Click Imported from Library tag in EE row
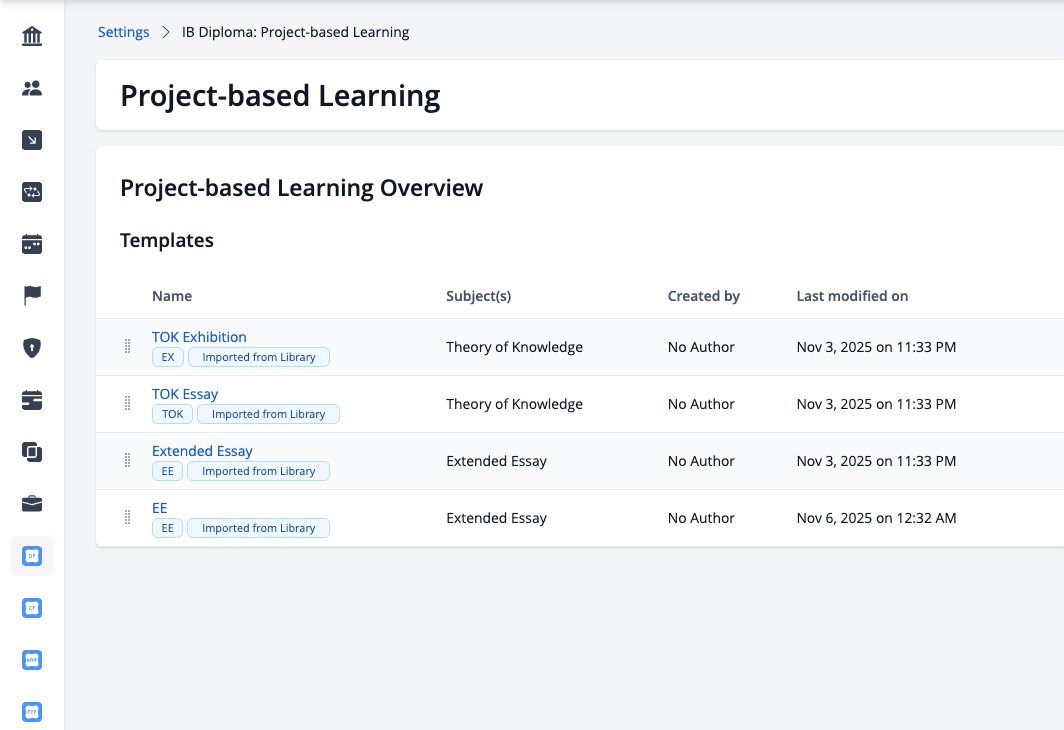 [x=259, y=528]
